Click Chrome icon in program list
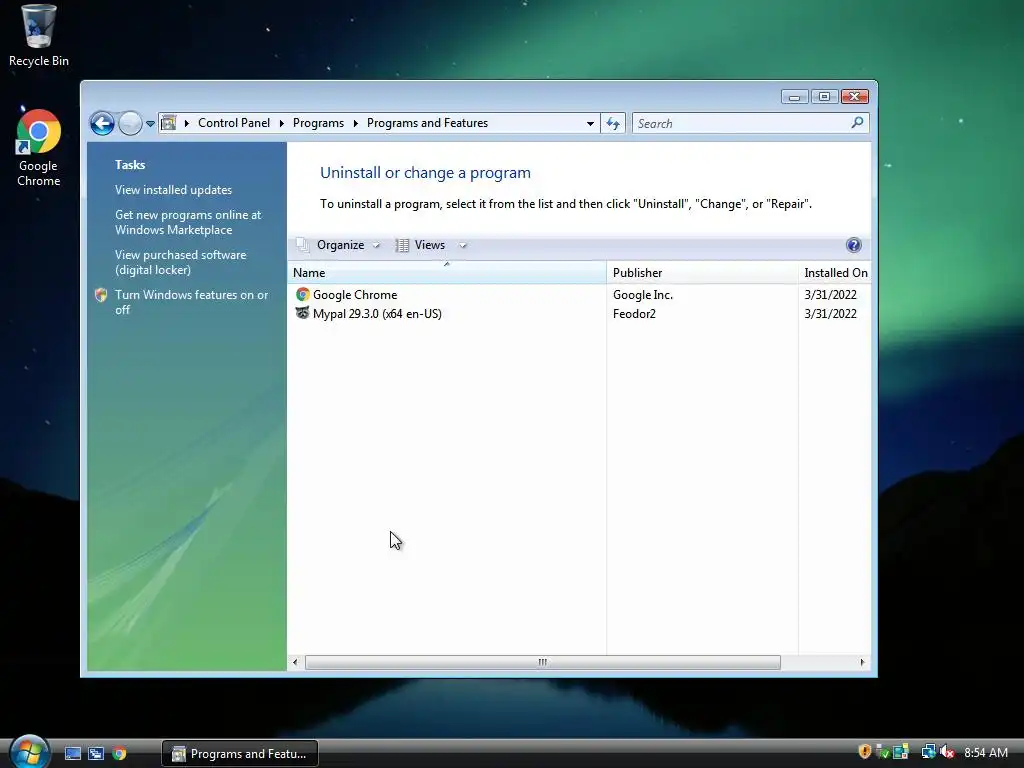This screenshot has width=1024, height=768. coord(302,295)
